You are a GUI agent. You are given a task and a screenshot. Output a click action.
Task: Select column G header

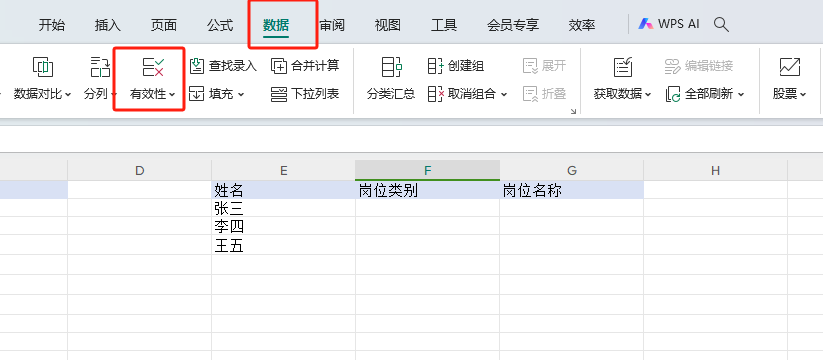click(x=572, y=171)
